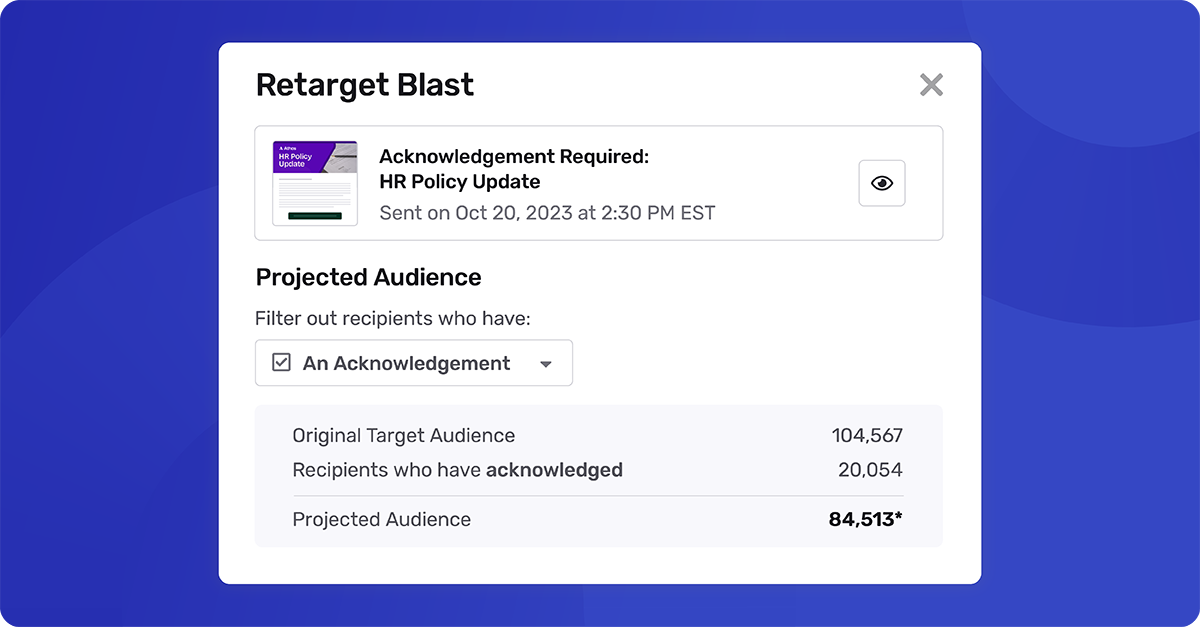The width and height of the screenshot is (1200, 627).
Task: Select the preview eye toggle on the message card
Action: coord(881,183)
